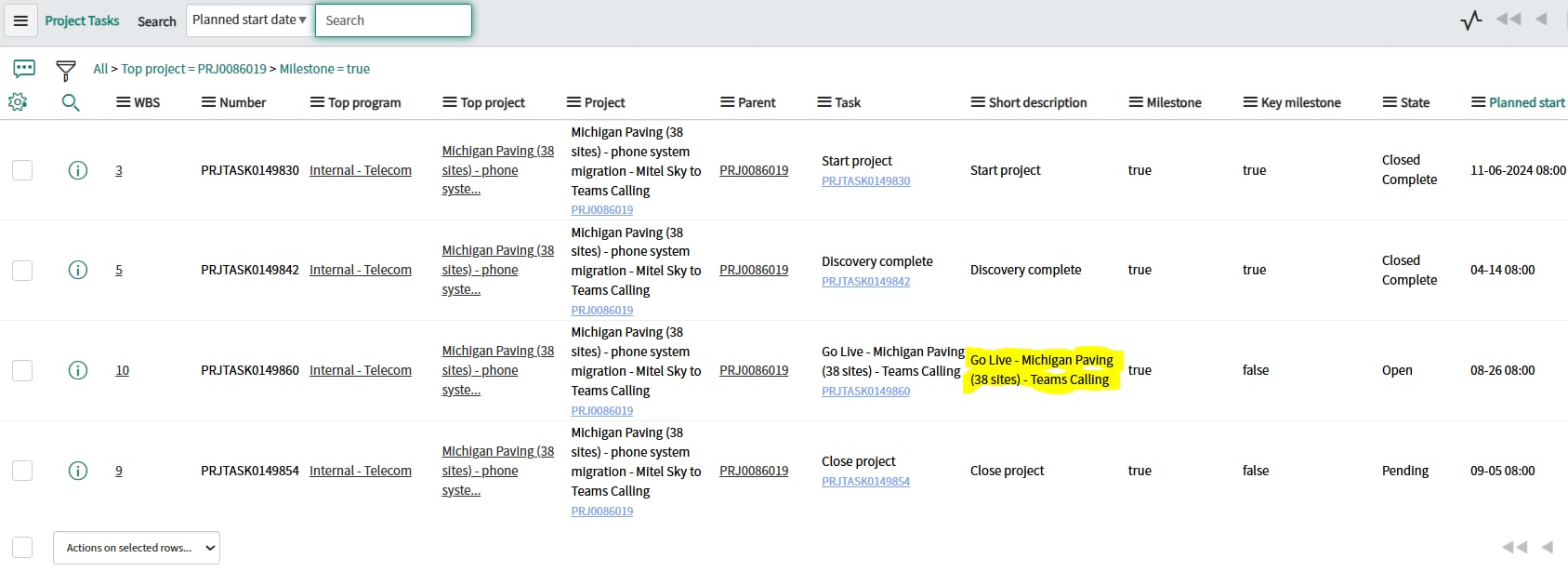Open Parent PRJ0086019 in Close project row

click(754, 471)
